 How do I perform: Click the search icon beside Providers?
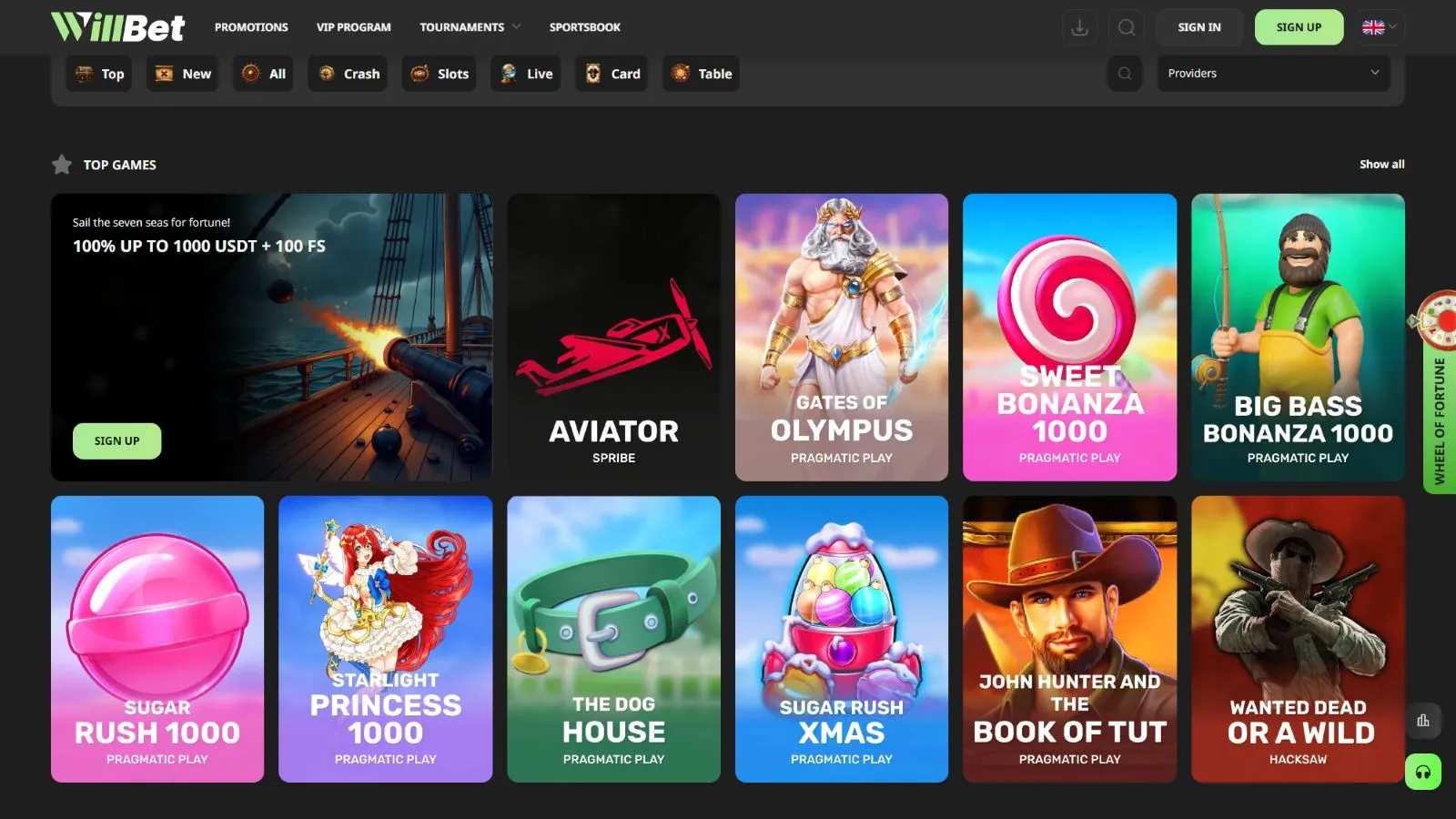1125,74
